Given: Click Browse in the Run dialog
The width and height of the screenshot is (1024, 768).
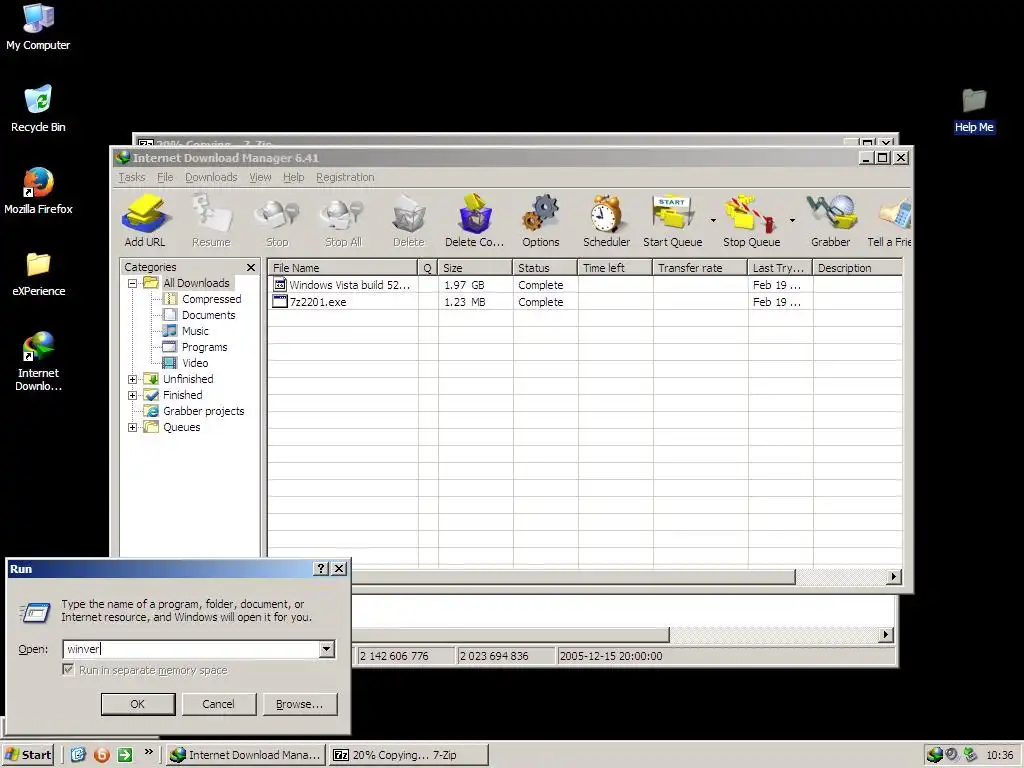Looking at the screenshot, I should [x=300, y=704].
